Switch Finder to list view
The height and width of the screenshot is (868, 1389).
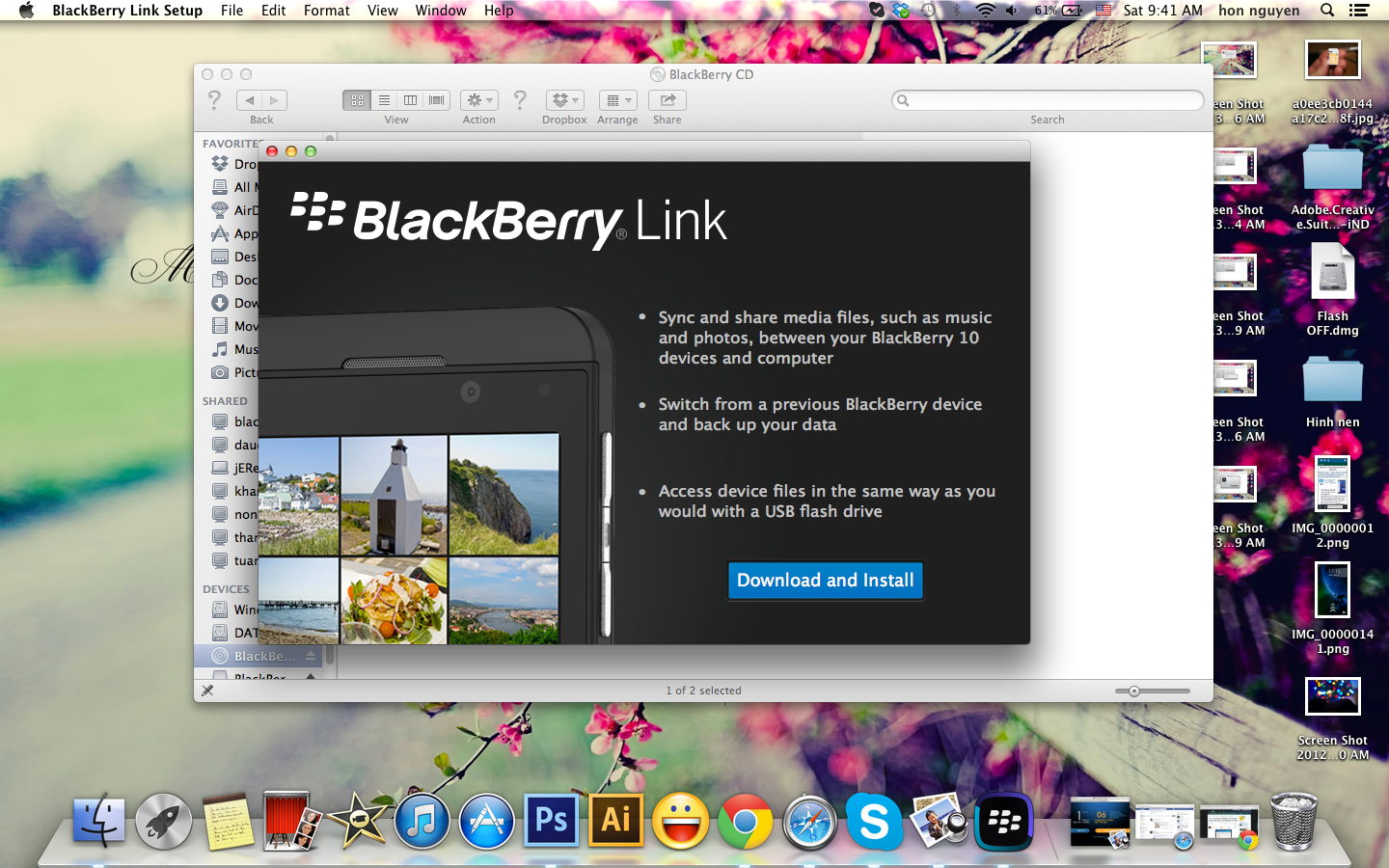click(384, 100)
